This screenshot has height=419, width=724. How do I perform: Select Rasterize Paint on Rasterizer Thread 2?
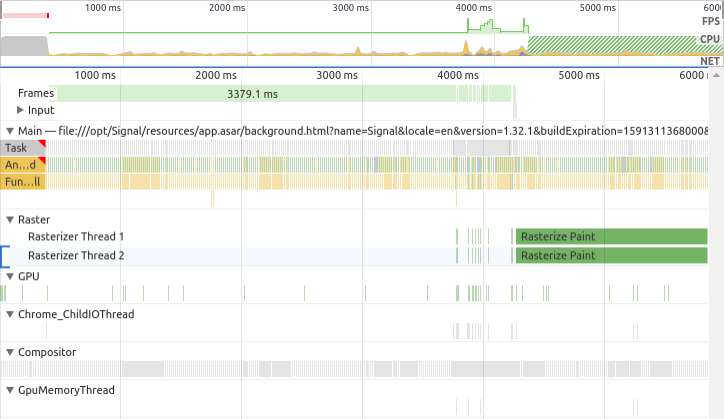pos(611,255)
